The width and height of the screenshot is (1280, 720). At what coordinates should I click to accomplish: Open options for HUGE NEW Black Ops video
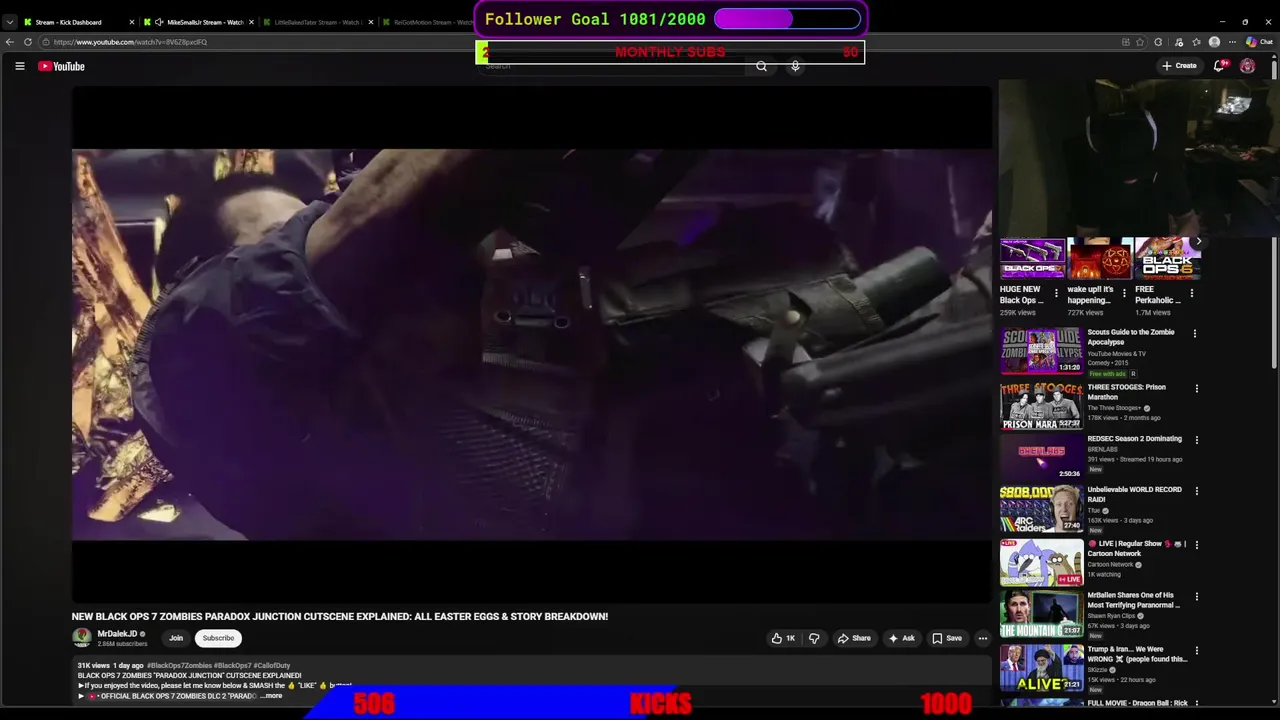pyautogui.click(x=1056, y=293)
